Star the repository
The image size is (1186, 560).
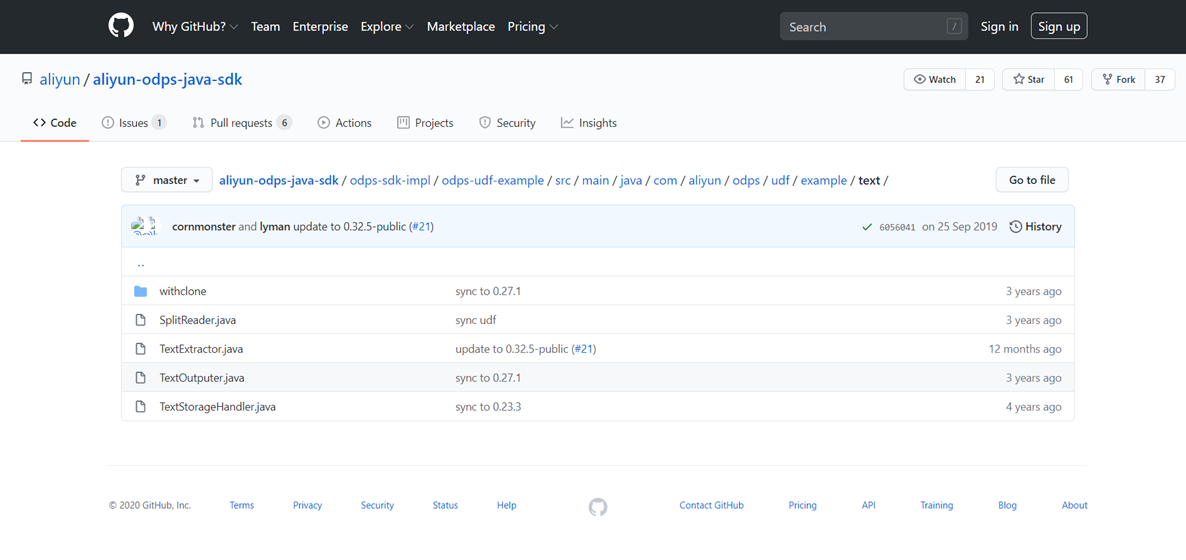(x=1029, y=79)
